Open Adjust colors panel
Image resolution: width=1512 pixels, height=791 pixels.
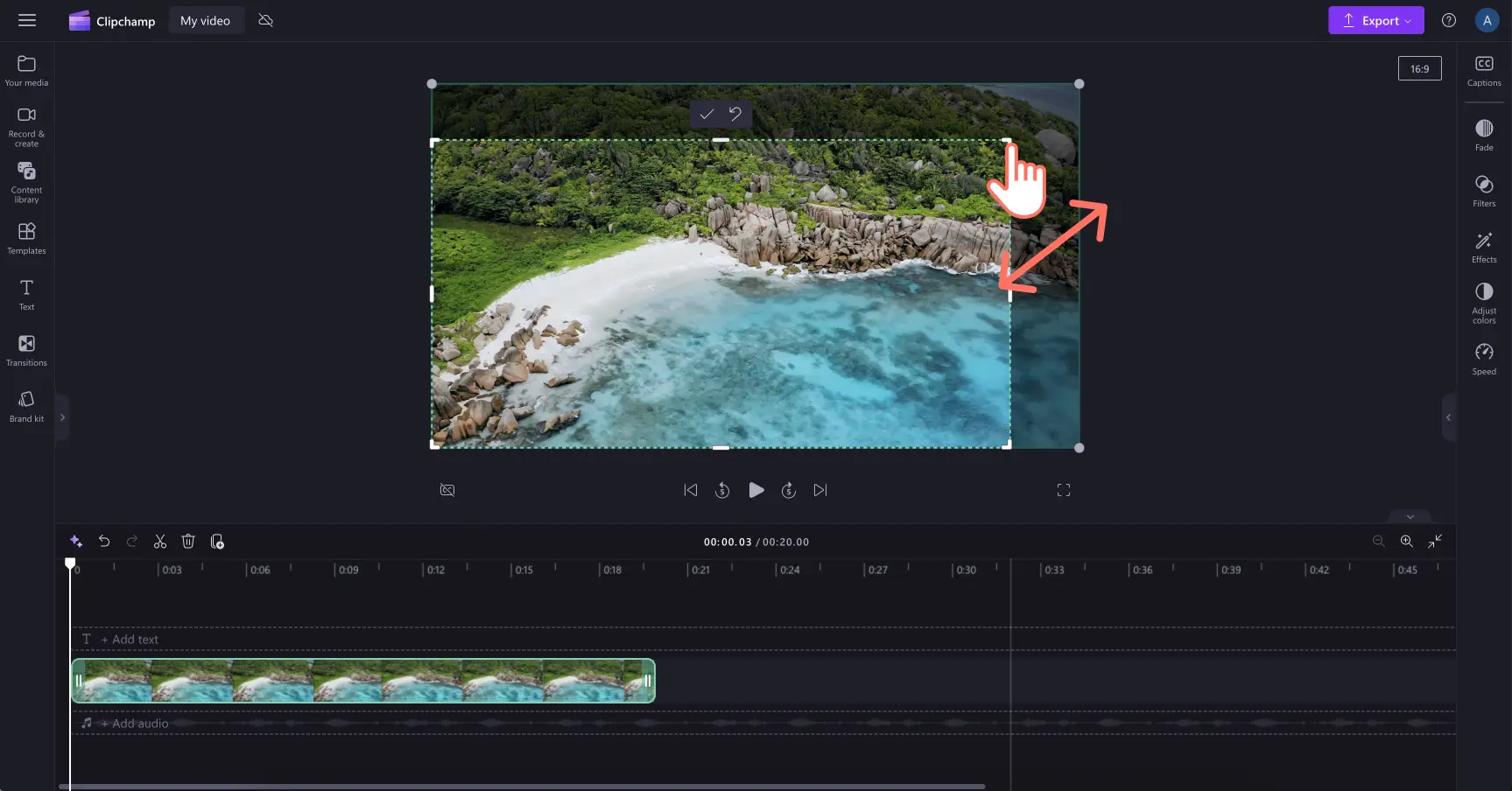pos(1484,304)
